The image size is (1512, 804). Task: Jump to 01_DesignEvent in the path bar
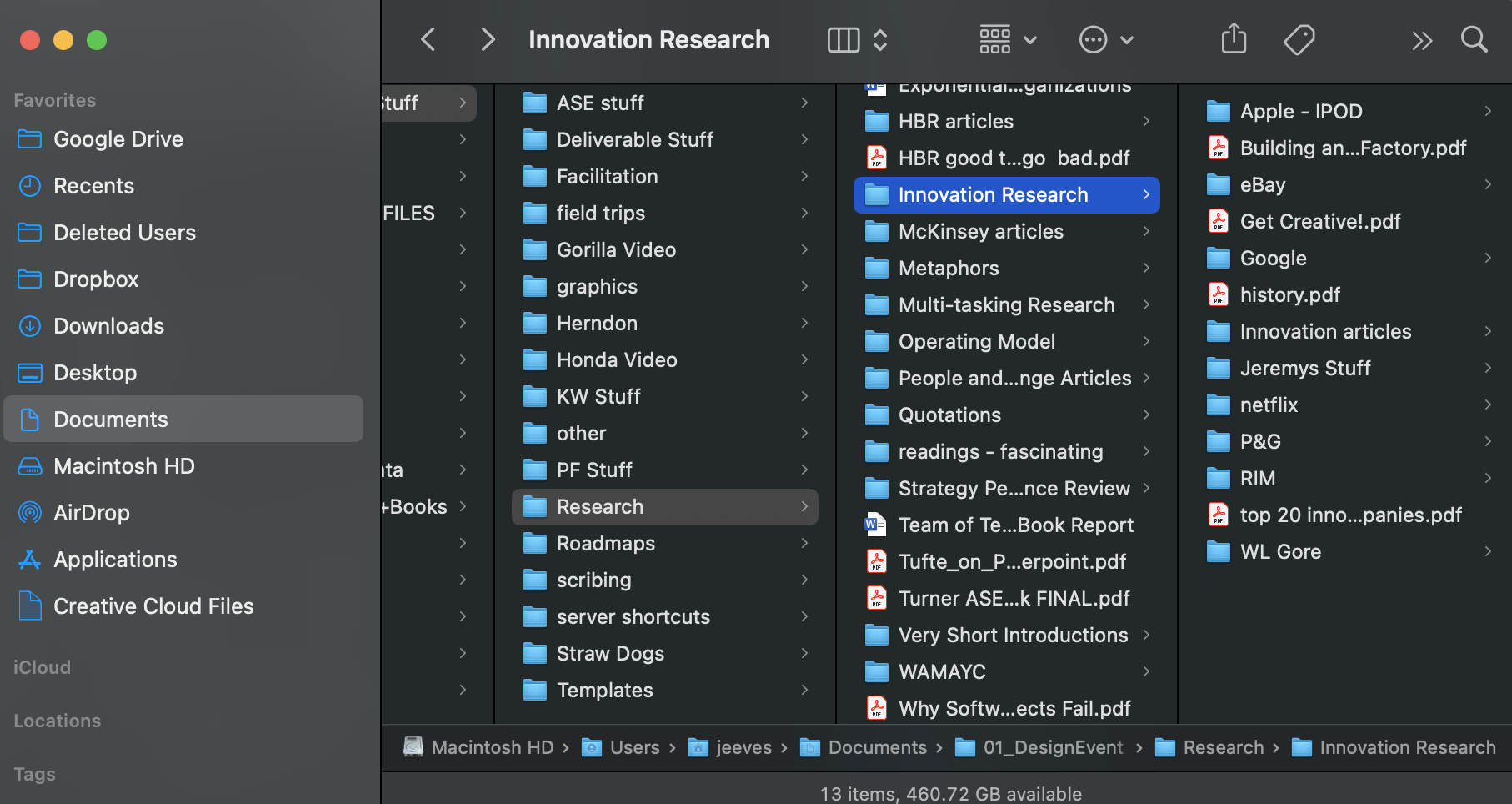pos(1039,747)
